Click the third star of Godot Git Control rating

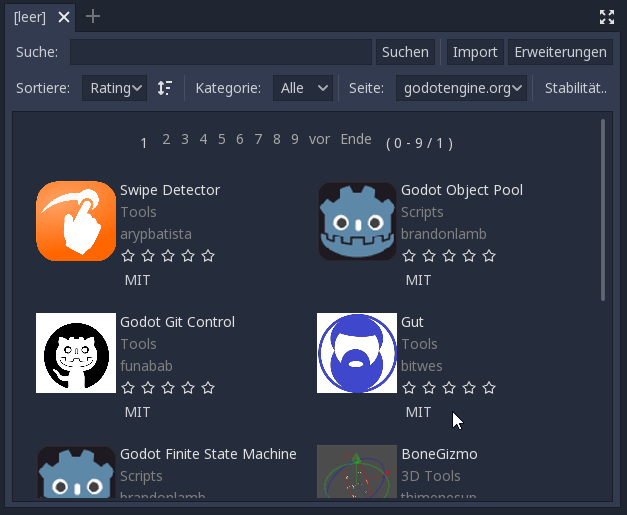click(x=168, y=387)
